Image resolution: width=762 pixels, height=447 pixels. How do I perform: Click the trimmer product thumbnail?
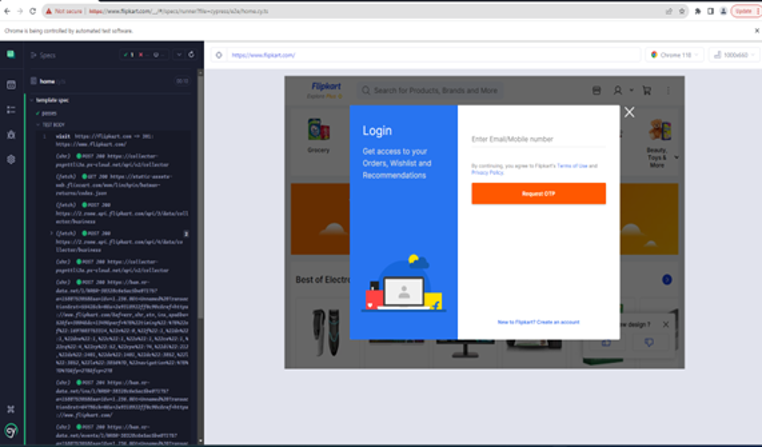coord(326,333)
